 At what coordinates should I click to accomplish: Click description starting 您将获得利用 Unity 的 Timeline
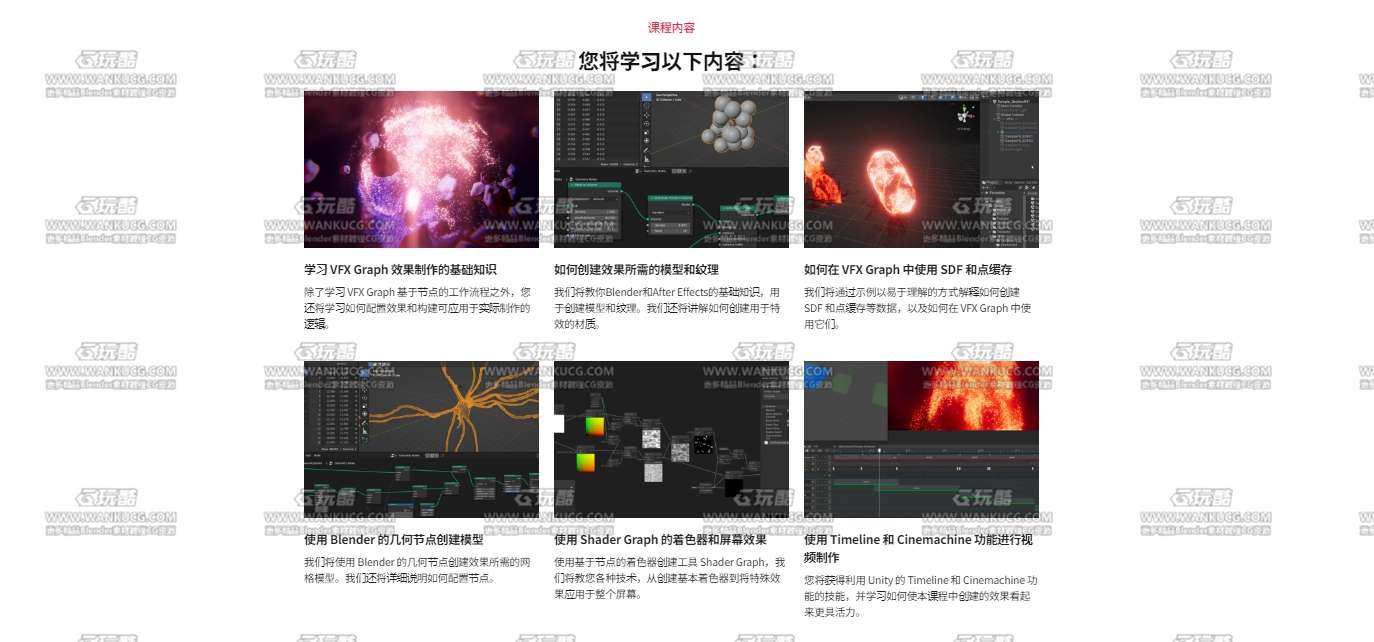click(921, 596)
